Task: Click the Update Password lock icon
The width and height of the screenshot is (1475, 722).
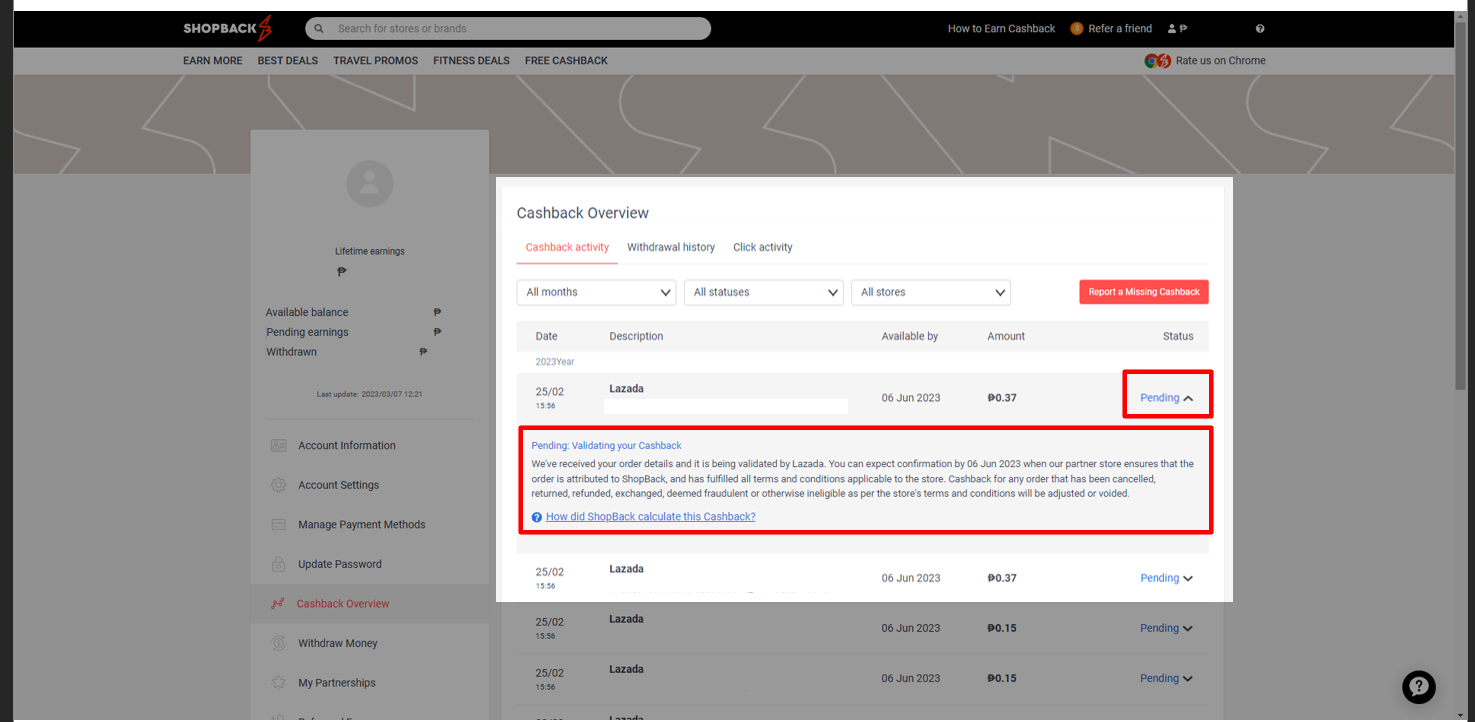Action: pyautogui.click(x=278, y=564)
